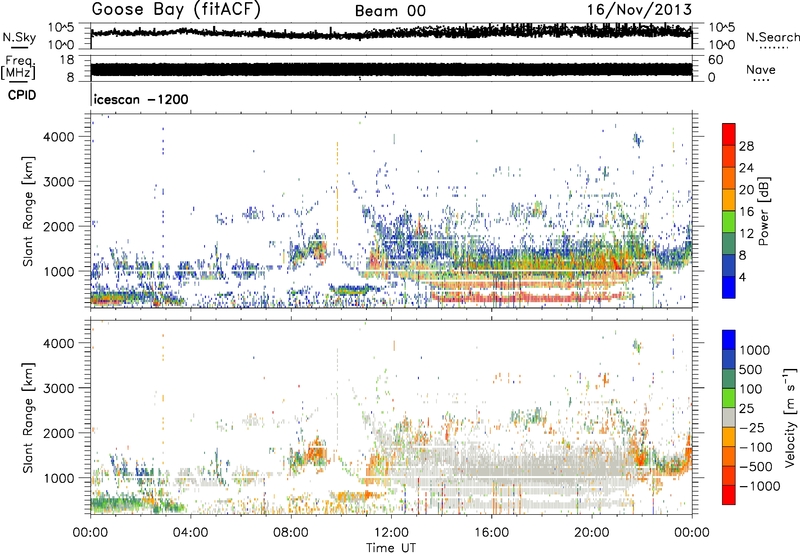Click power colorbar value 28
Screen dimensions: 800x554
point(746,146)
